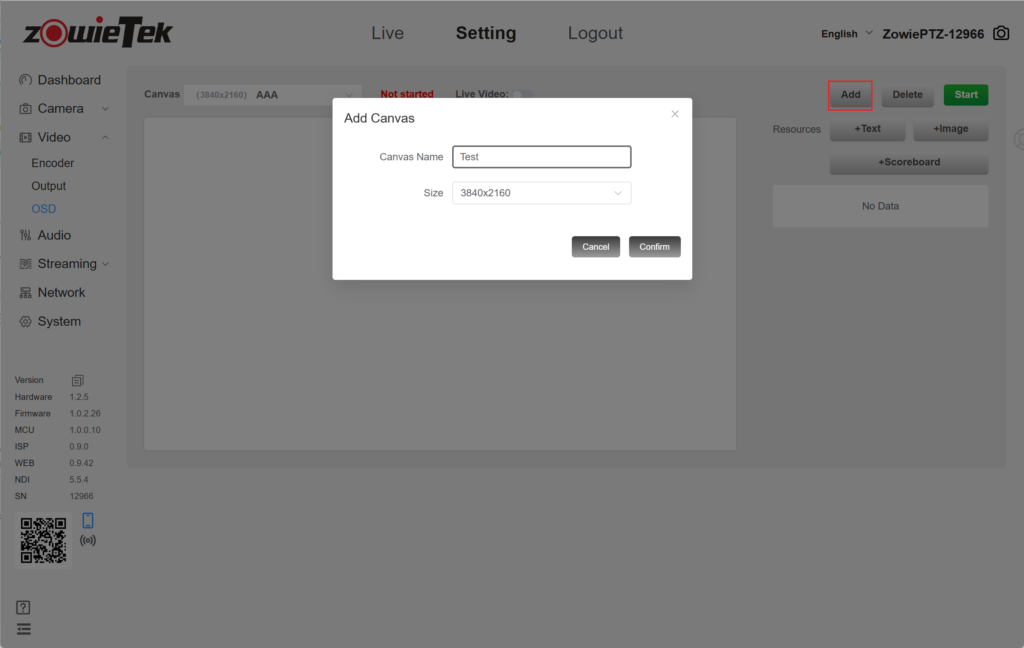Open the help question mark icon

(24, 607)
